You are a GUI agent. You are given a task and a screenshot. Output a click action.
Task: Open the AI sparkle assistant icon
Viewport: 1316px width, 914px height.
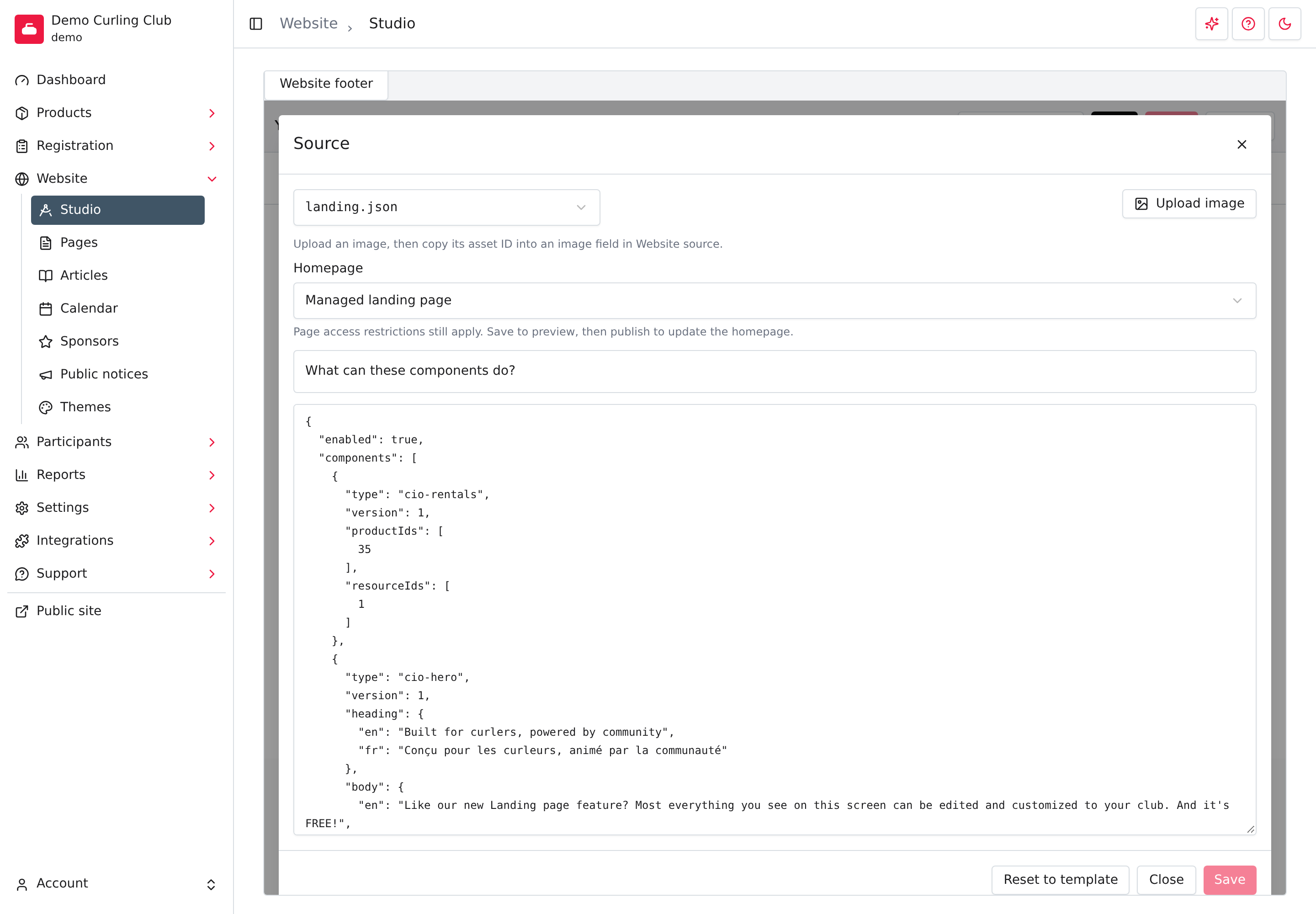1211,23
